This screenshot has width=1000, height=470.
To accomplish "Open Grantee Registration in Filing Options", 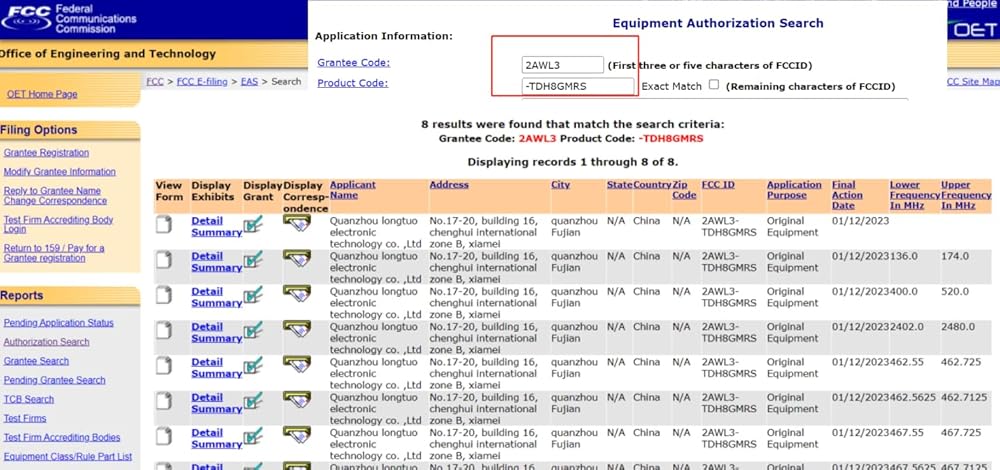I will point(46,153).
